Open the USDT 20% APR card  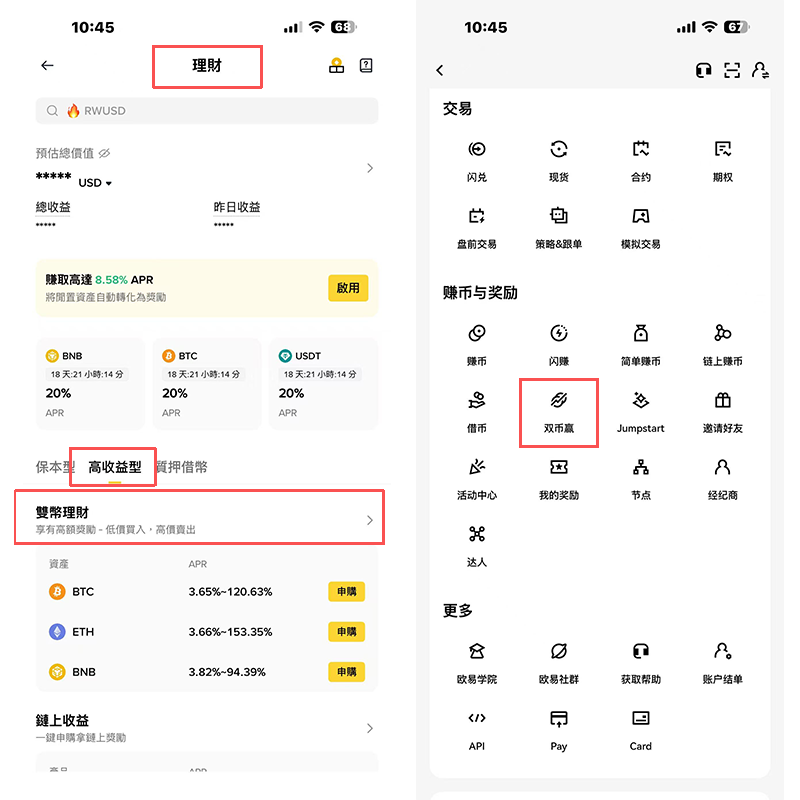pyautogui.click(x=323, y=383)
